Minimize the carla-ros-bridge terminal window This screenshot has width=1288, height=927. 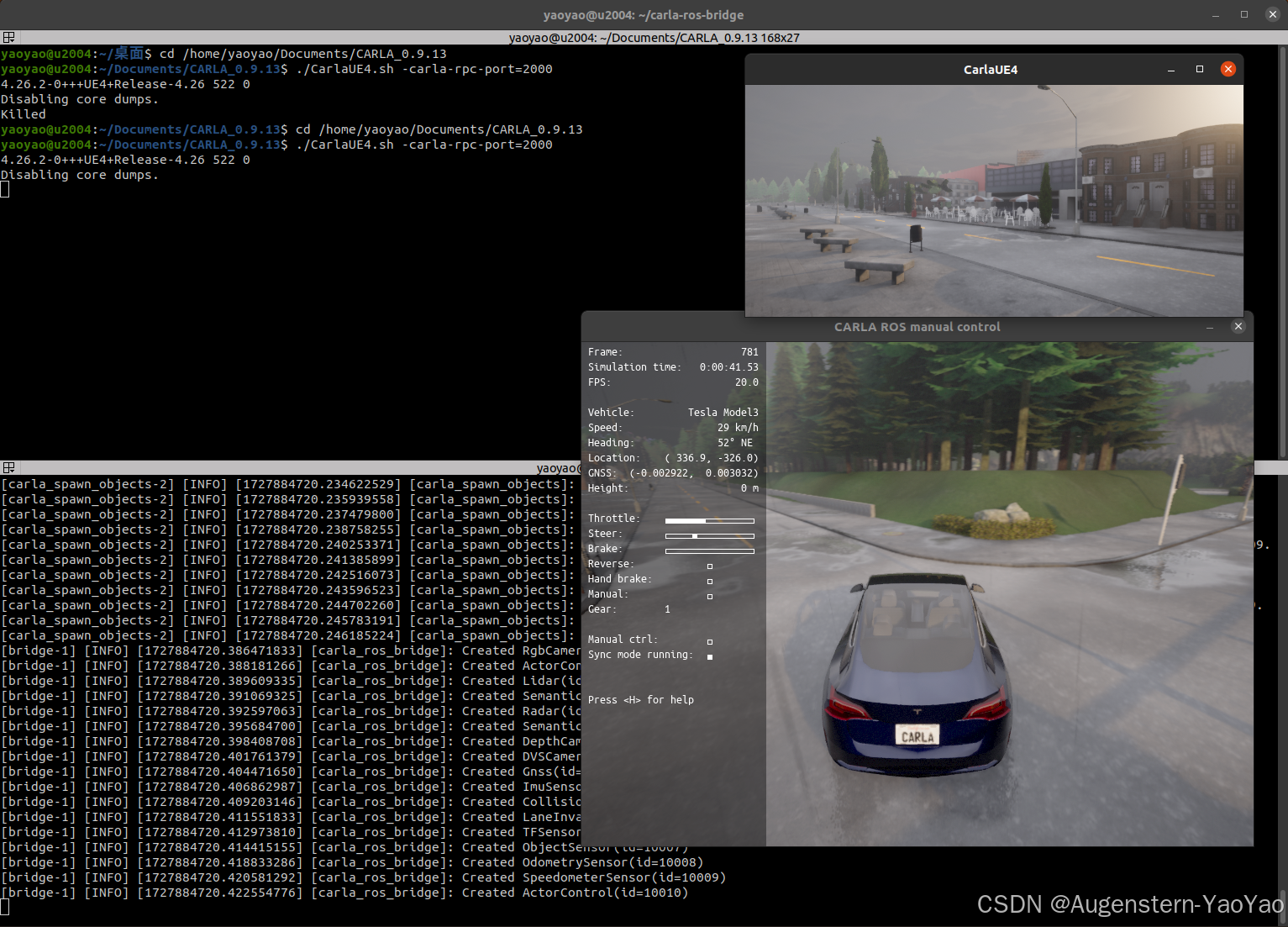tap(1216, 15)
